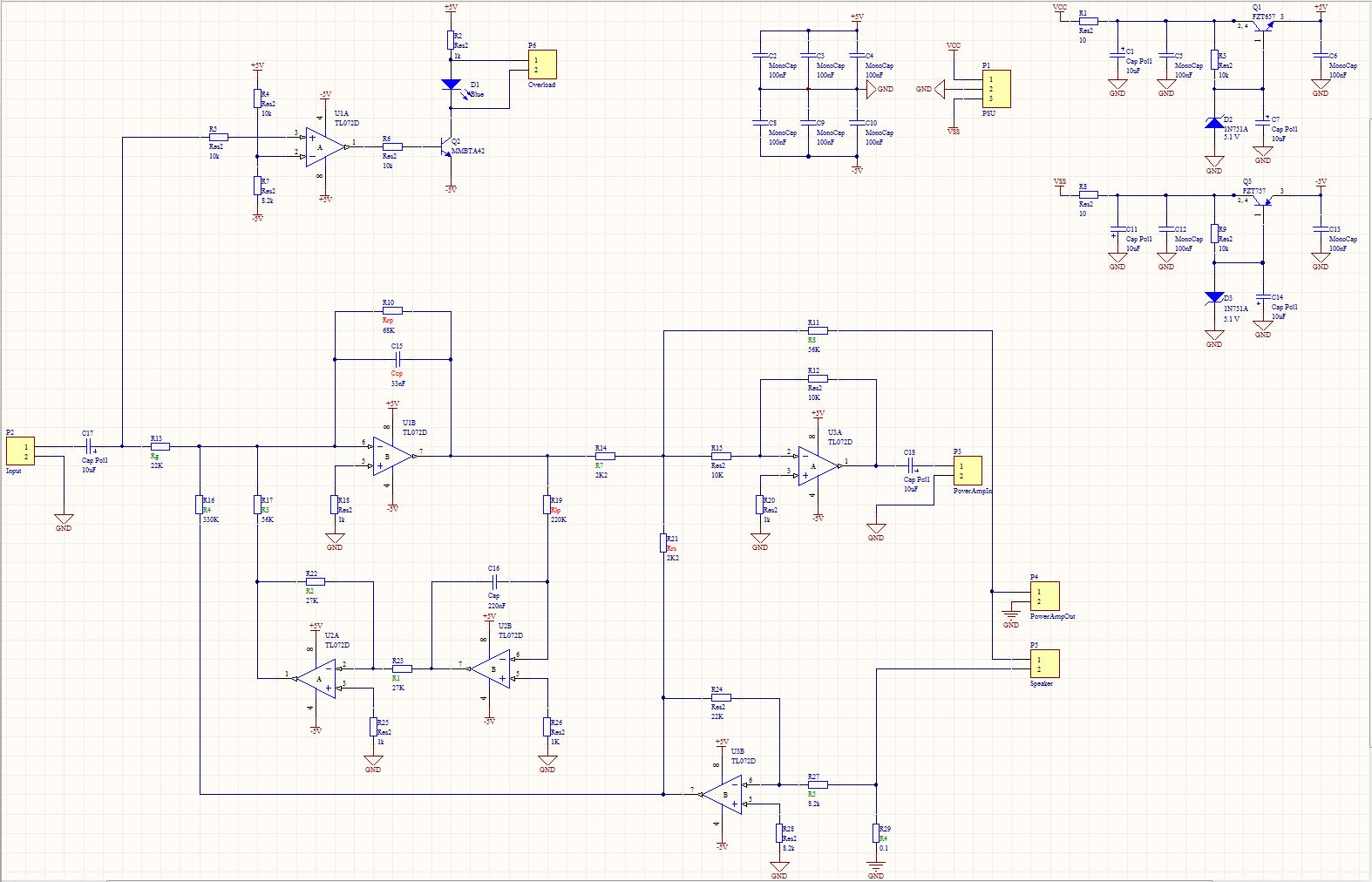The height and width of the screenshot is (882, 1372).
Task: Click the '33nF' value text
Action: pyautogui.click(x=398, y=383)
